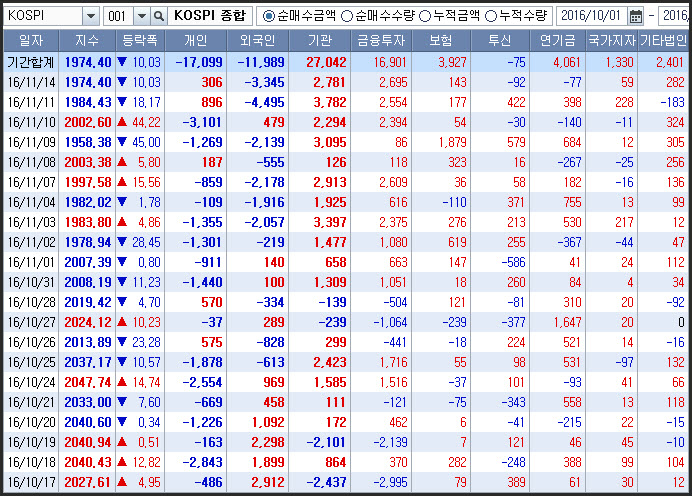Click the 16/10/31 date cell
Screen dimensions: 692x496
pos(31,282)
